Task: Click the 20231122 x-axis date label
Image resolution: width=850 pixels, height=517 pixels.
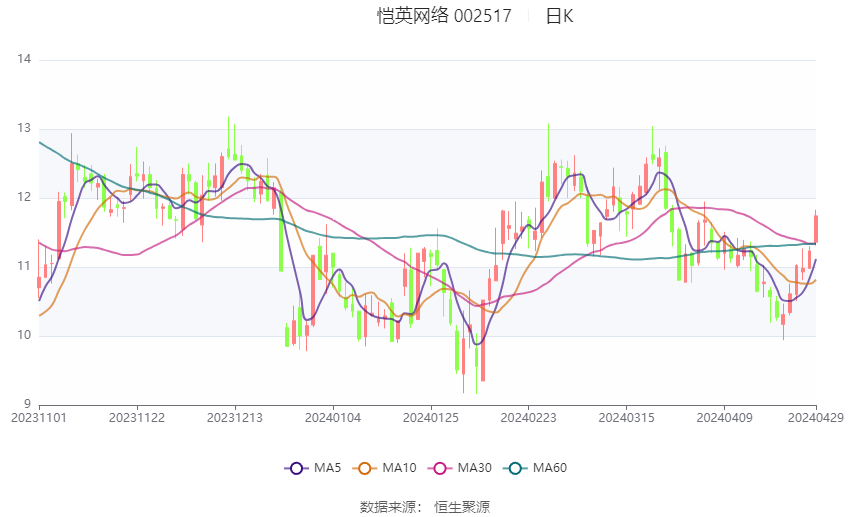Action: tap(137, 418)
